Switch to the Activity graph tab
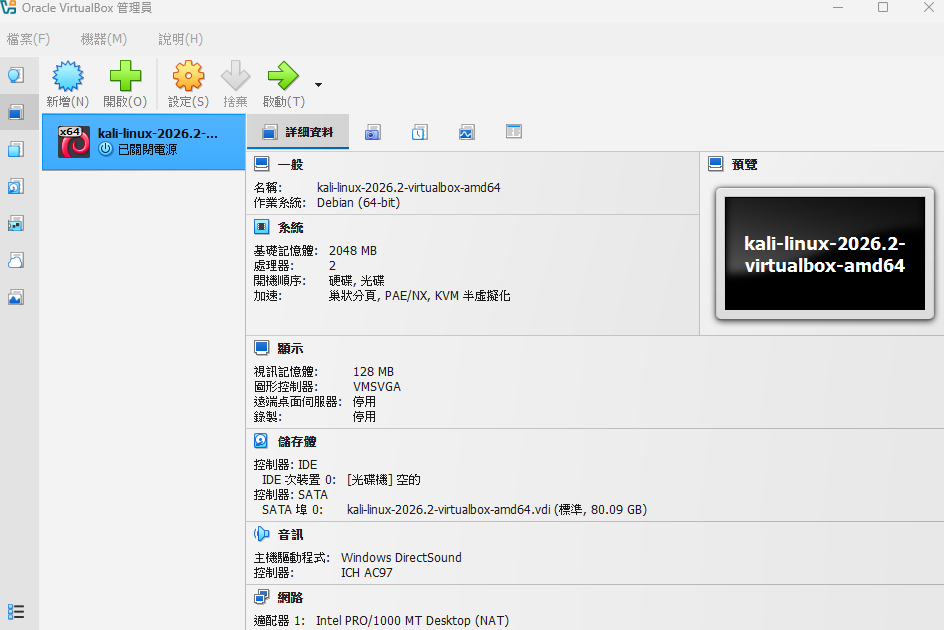The height and width of the screenshot is (630, 944). 467,132
